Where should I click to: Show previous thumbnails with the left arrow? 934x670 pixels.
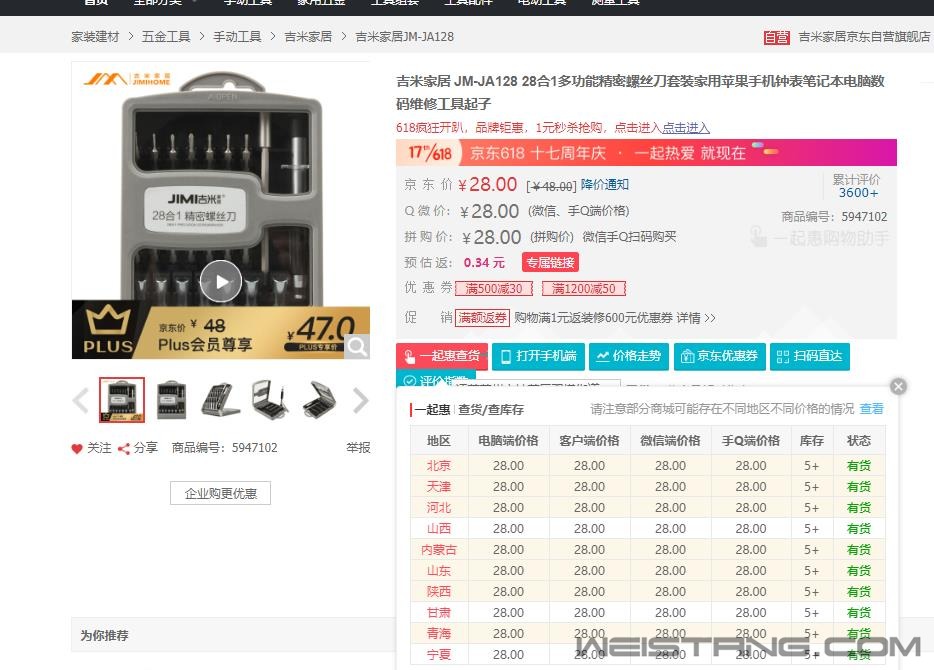pos(80,400)
